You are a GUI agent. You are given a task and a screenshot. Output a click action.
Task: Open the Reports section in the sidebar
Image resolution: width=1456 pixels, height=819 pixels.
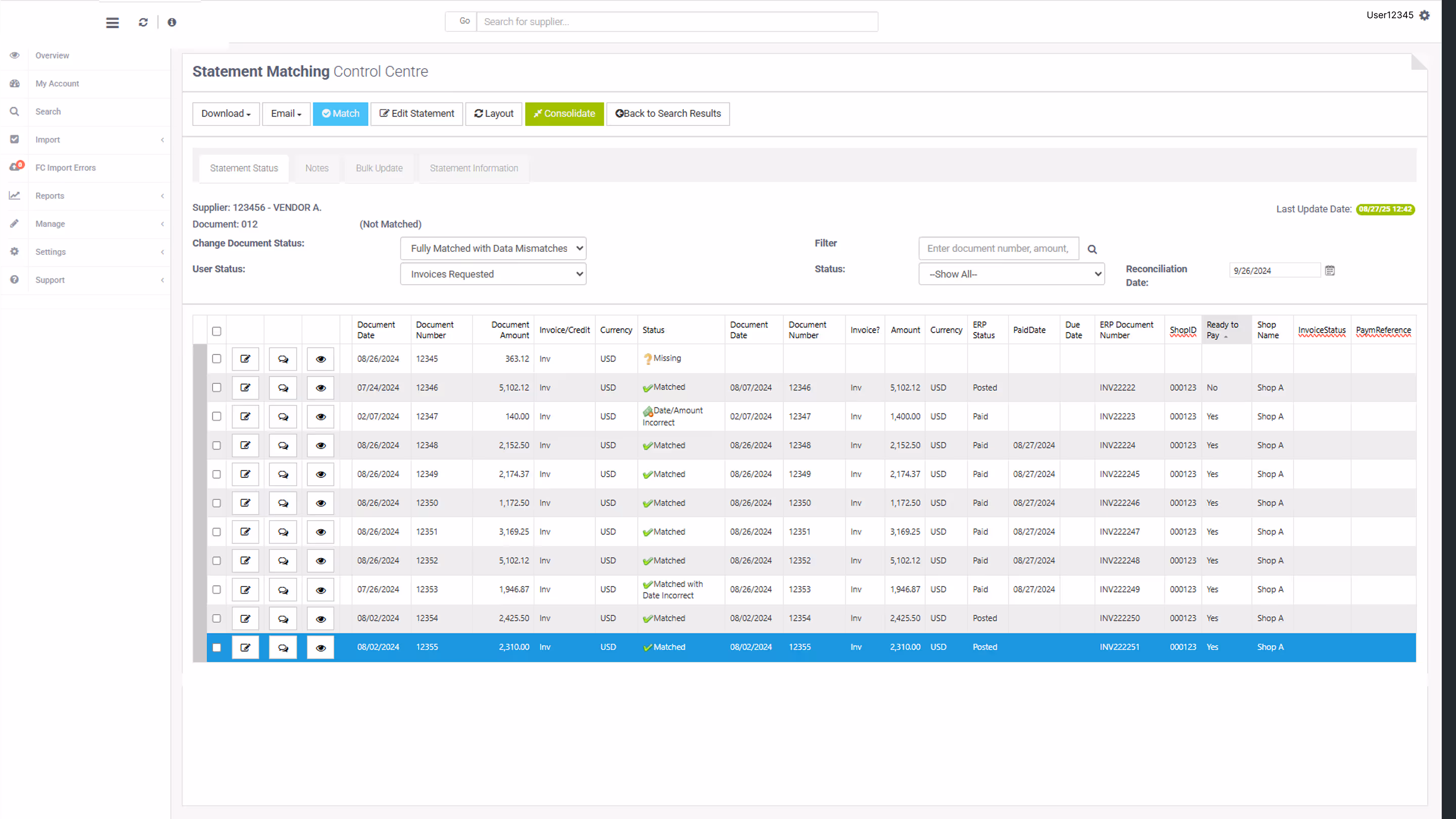tap(49, 196)
